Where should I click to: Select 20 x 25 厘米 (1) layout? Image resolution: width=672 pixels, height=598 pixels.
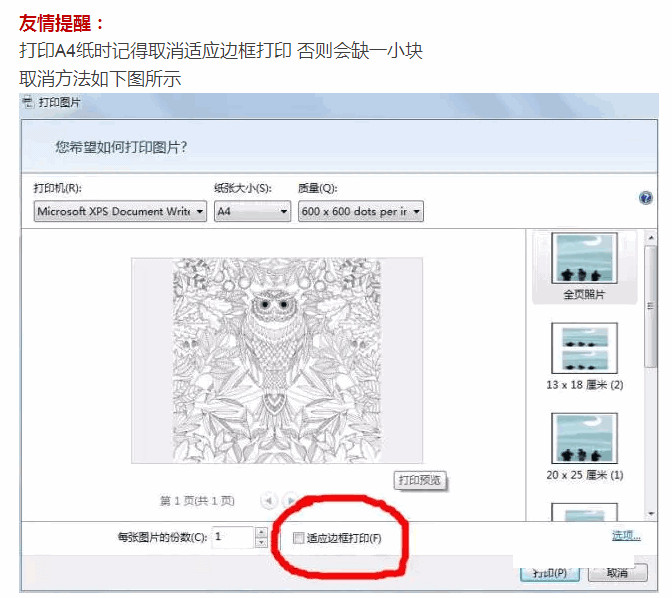(x=585, y=447)
